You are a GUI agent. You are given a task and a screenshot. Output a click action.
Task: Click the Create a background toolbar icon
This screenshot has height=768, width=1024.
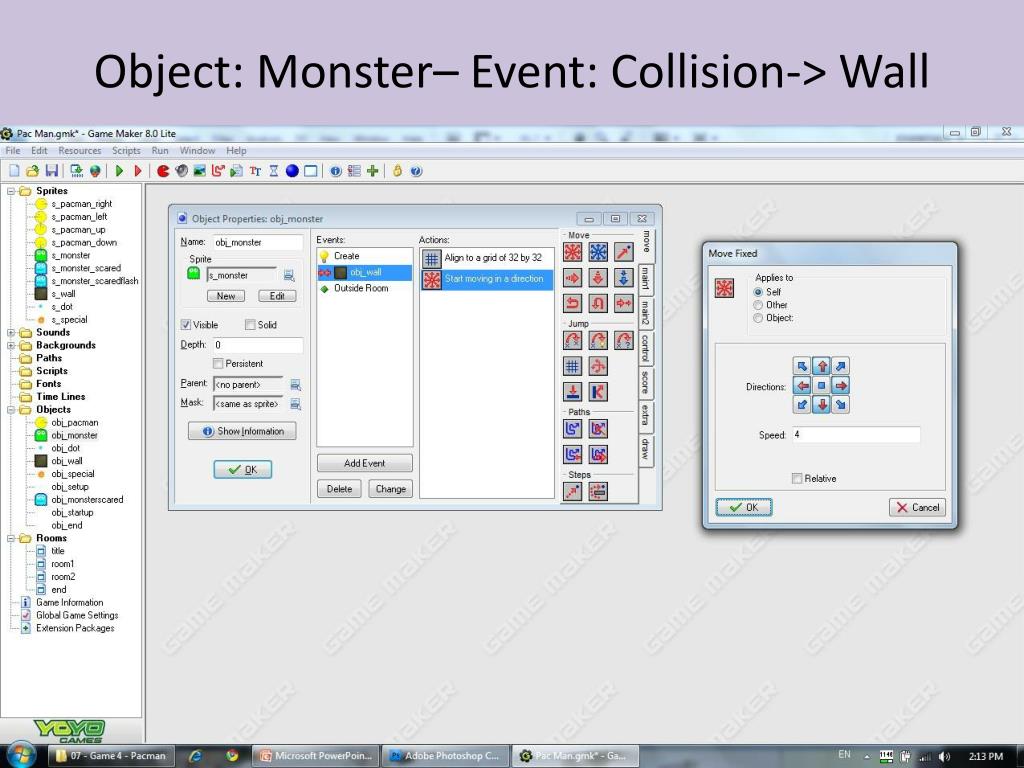point(200,171)
